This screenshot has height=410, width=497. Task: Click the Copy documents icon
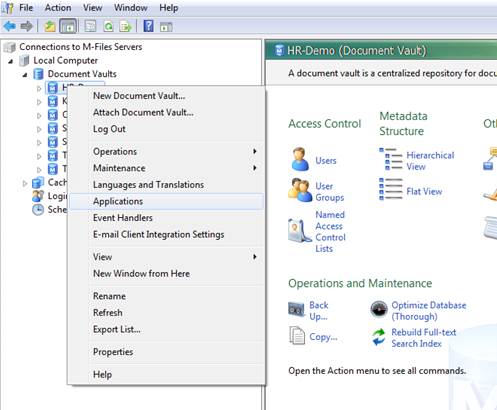(x=297, y=335)
